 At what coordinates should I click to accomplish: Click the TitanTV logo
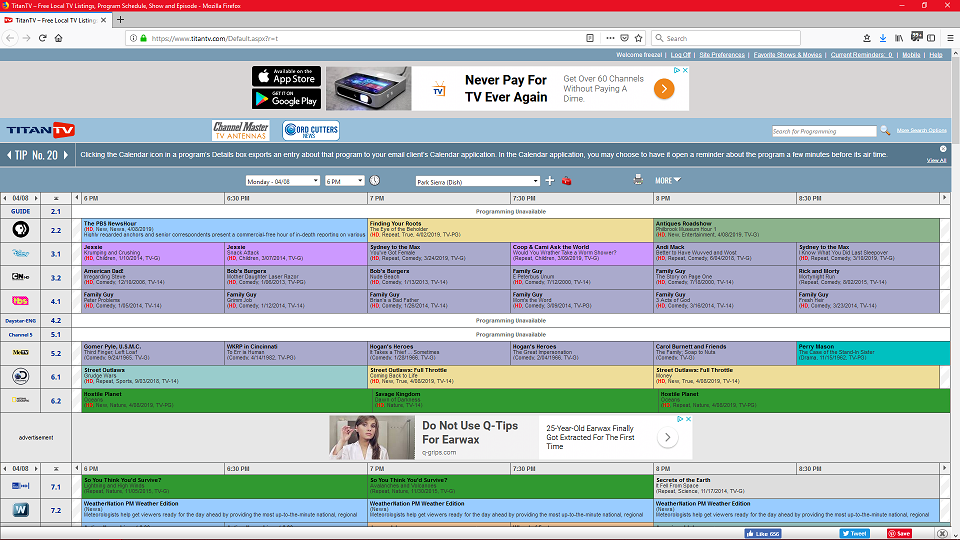coord(40,130)
